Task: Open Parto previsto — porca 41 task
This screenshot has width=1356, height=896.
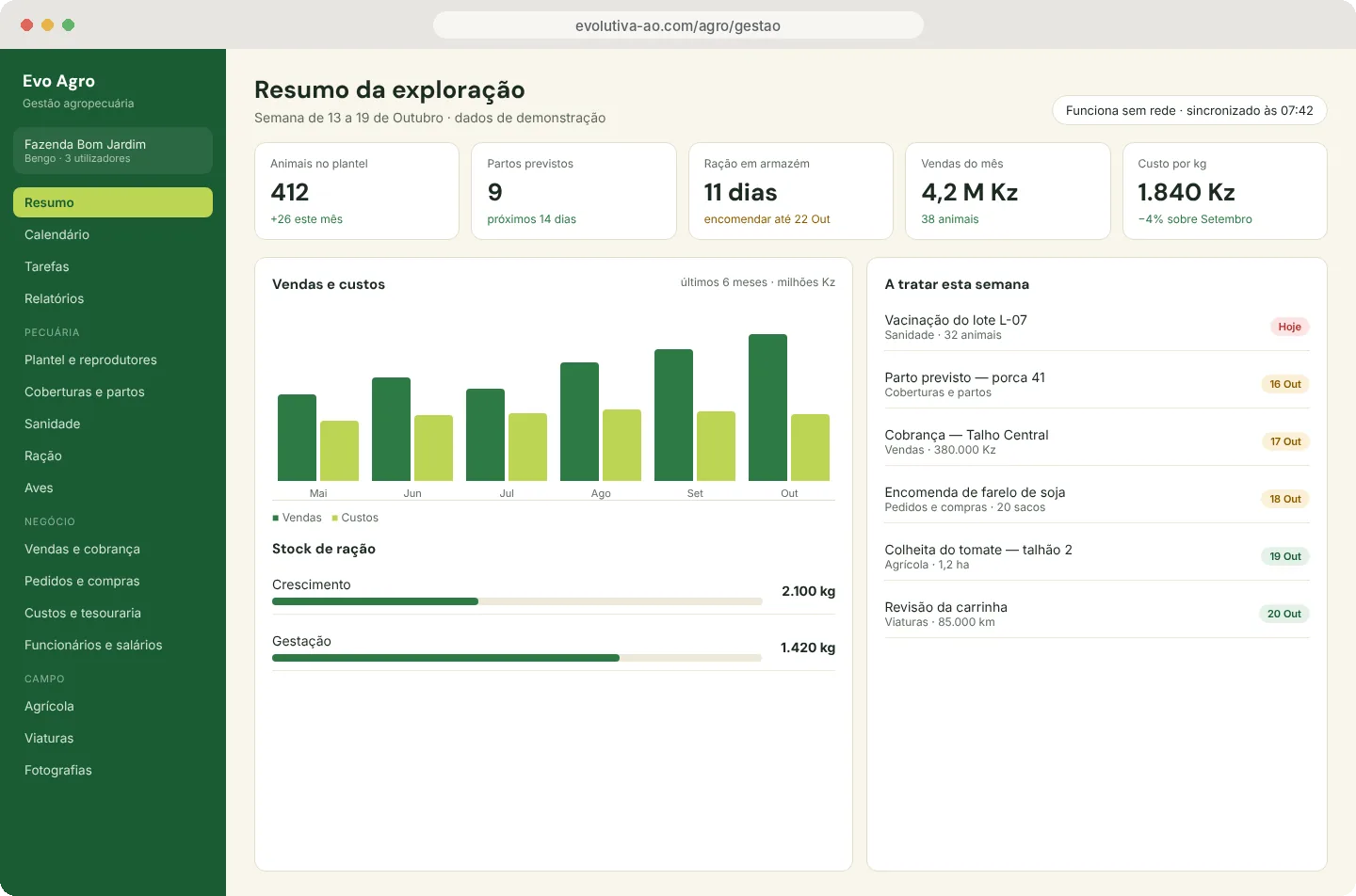Action: 1097,384
